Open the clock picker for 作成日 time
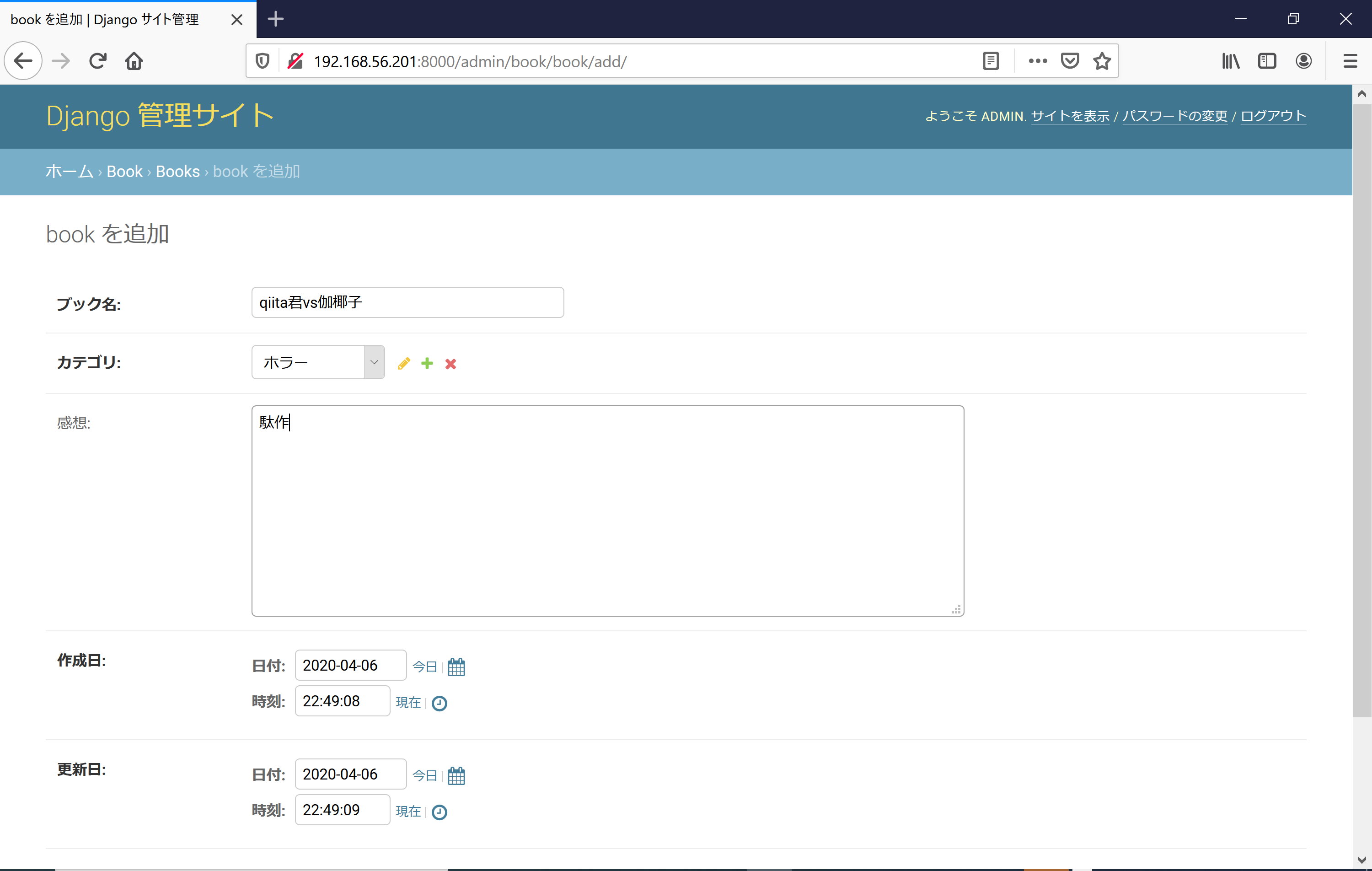Image resolution: width=1372 pixels, height=871 pixels. point(439,703)
